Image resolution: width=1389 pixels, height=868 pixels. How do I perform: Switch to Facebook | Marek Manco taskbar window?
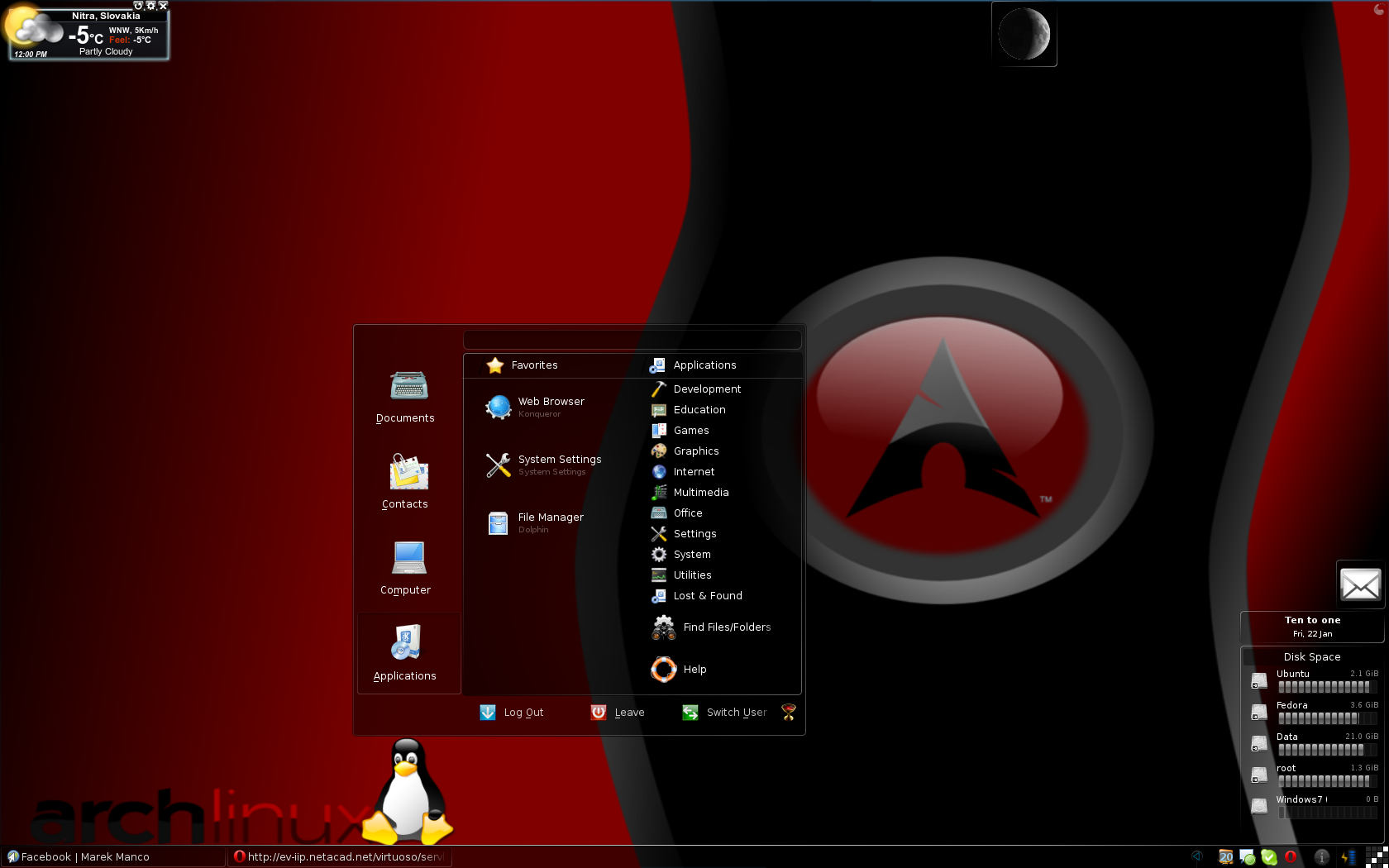113,857
